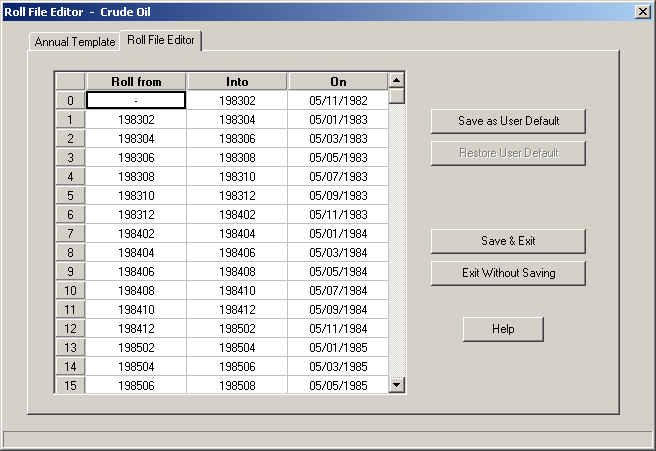Choose Exit Without Saving
The height and width of the screenshot is (451, 656).
coord(508,273)
